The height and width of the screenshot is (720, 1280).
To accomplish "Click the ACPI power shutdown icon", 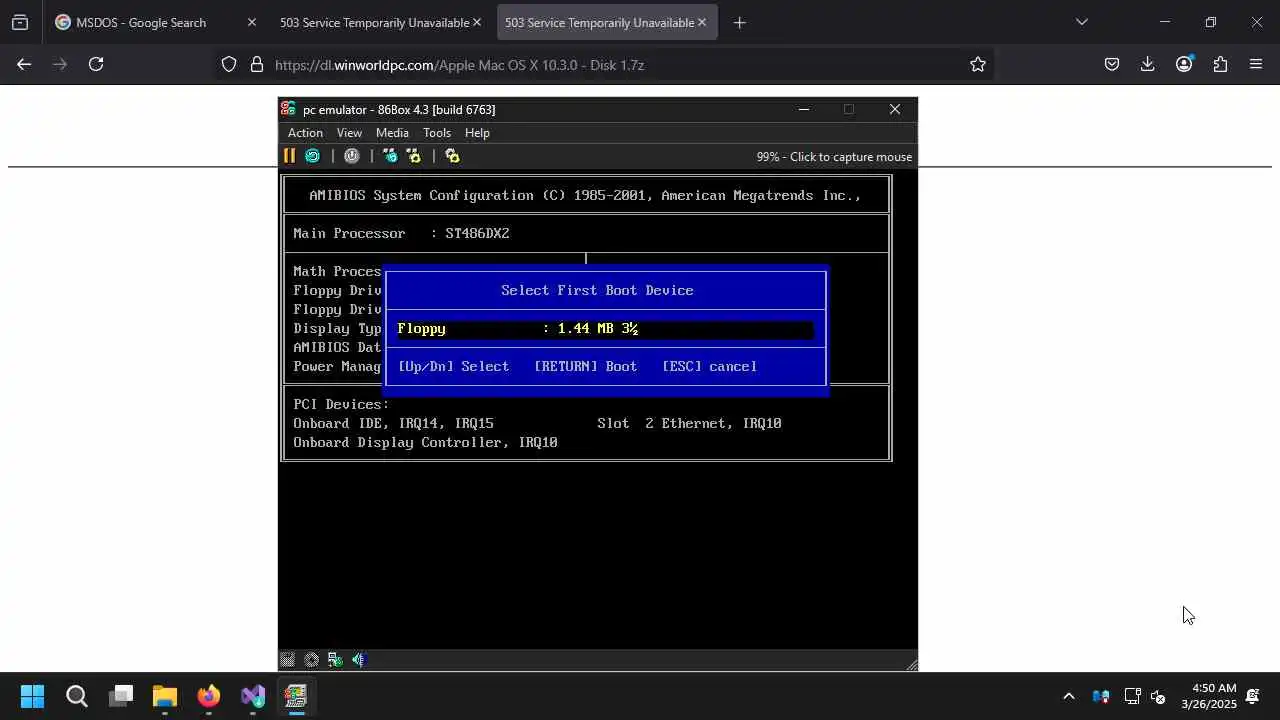I will tap(351, 156).
